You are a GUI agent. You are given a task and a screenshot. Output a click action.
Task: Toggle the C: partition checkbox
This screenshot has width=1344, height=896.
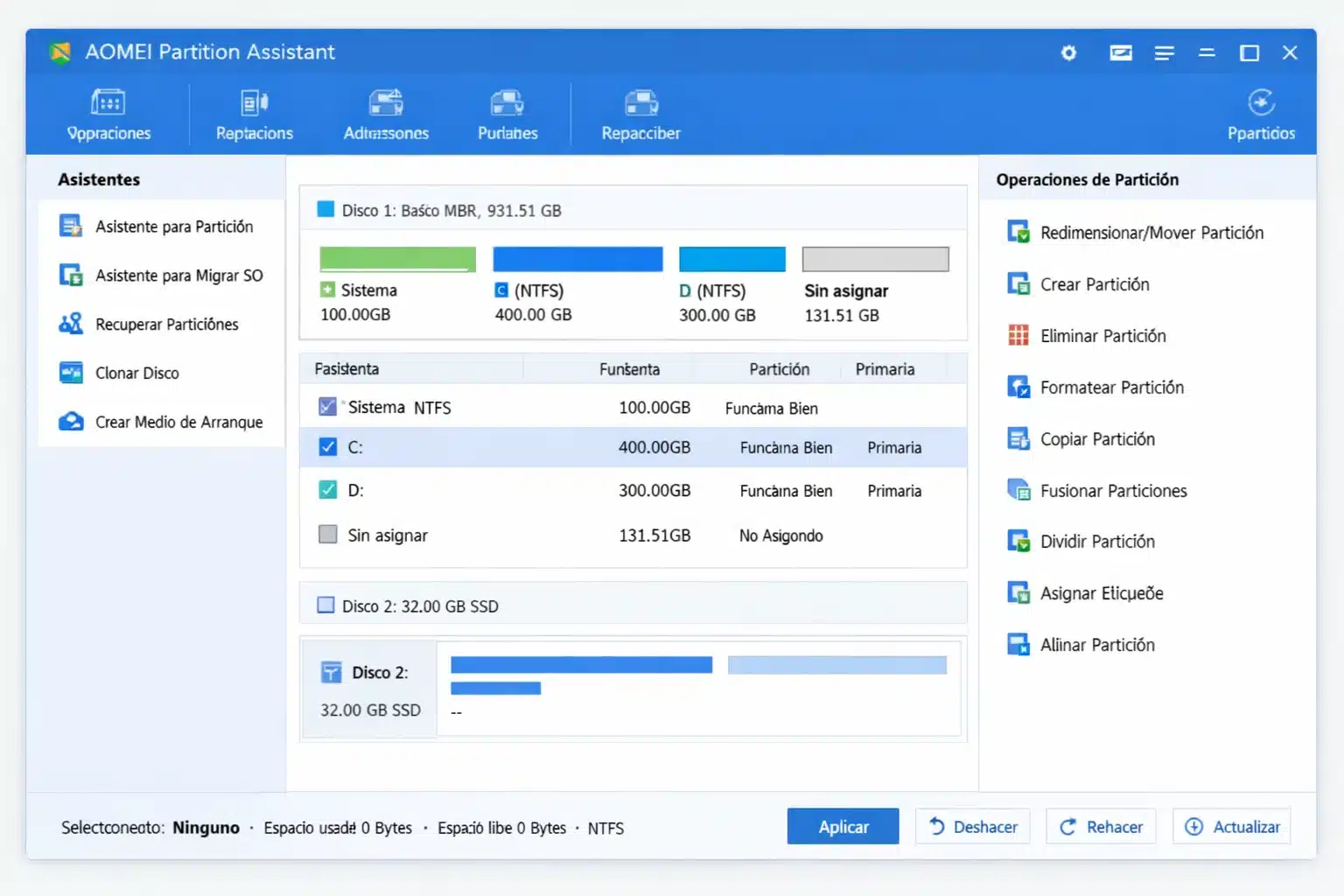point(328,447)
